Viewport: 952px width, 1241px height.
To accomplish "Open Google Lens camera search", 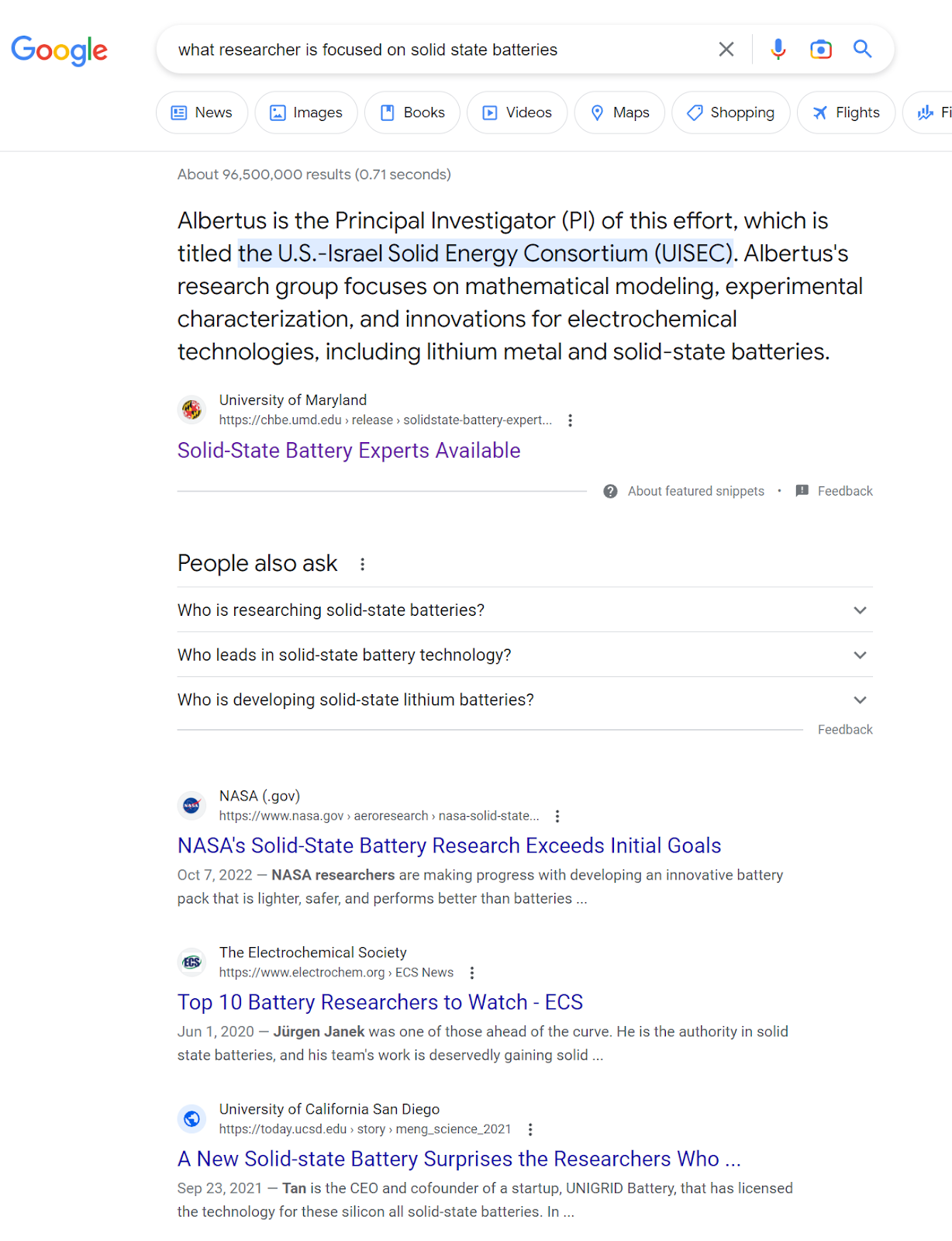I will point(820,50).
